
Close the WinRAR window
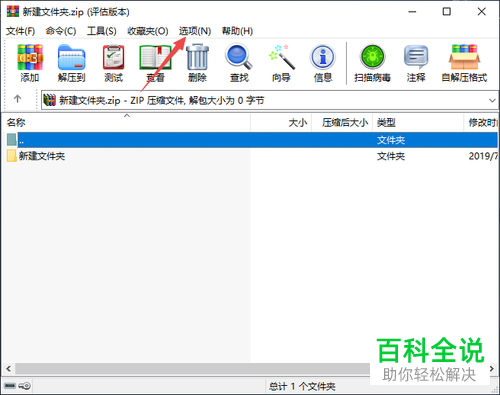(x=481, y=12)
